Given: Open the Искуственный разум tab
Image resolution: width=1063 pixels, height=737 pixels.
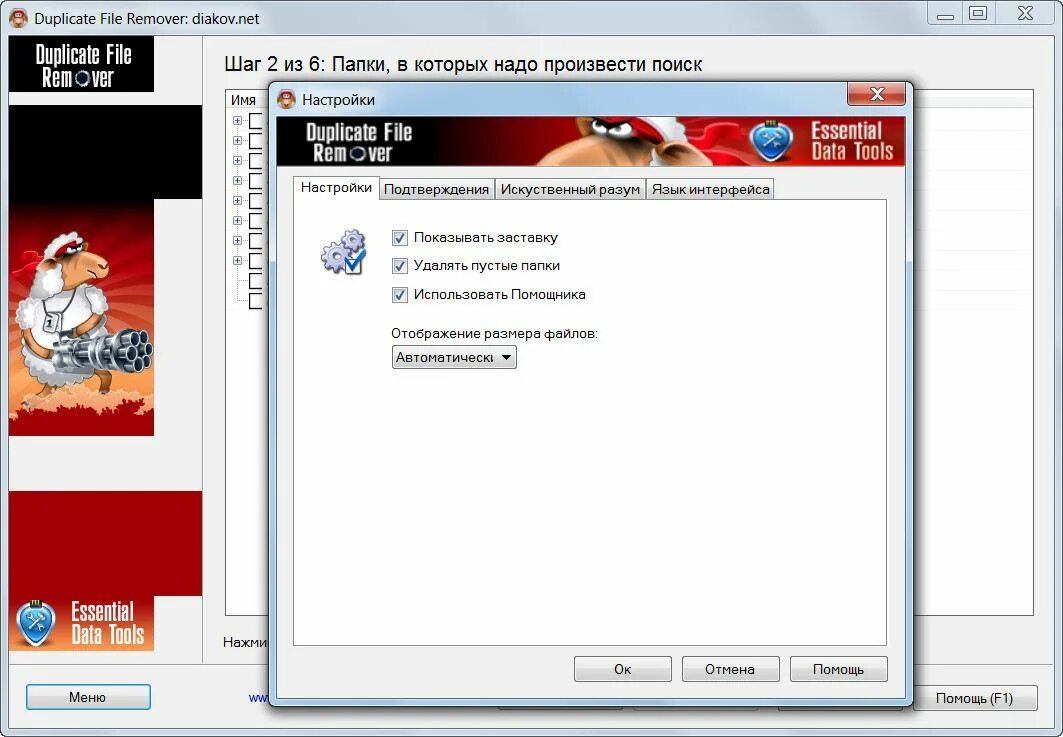Looking at the screenshot, I should click(570, 190).
